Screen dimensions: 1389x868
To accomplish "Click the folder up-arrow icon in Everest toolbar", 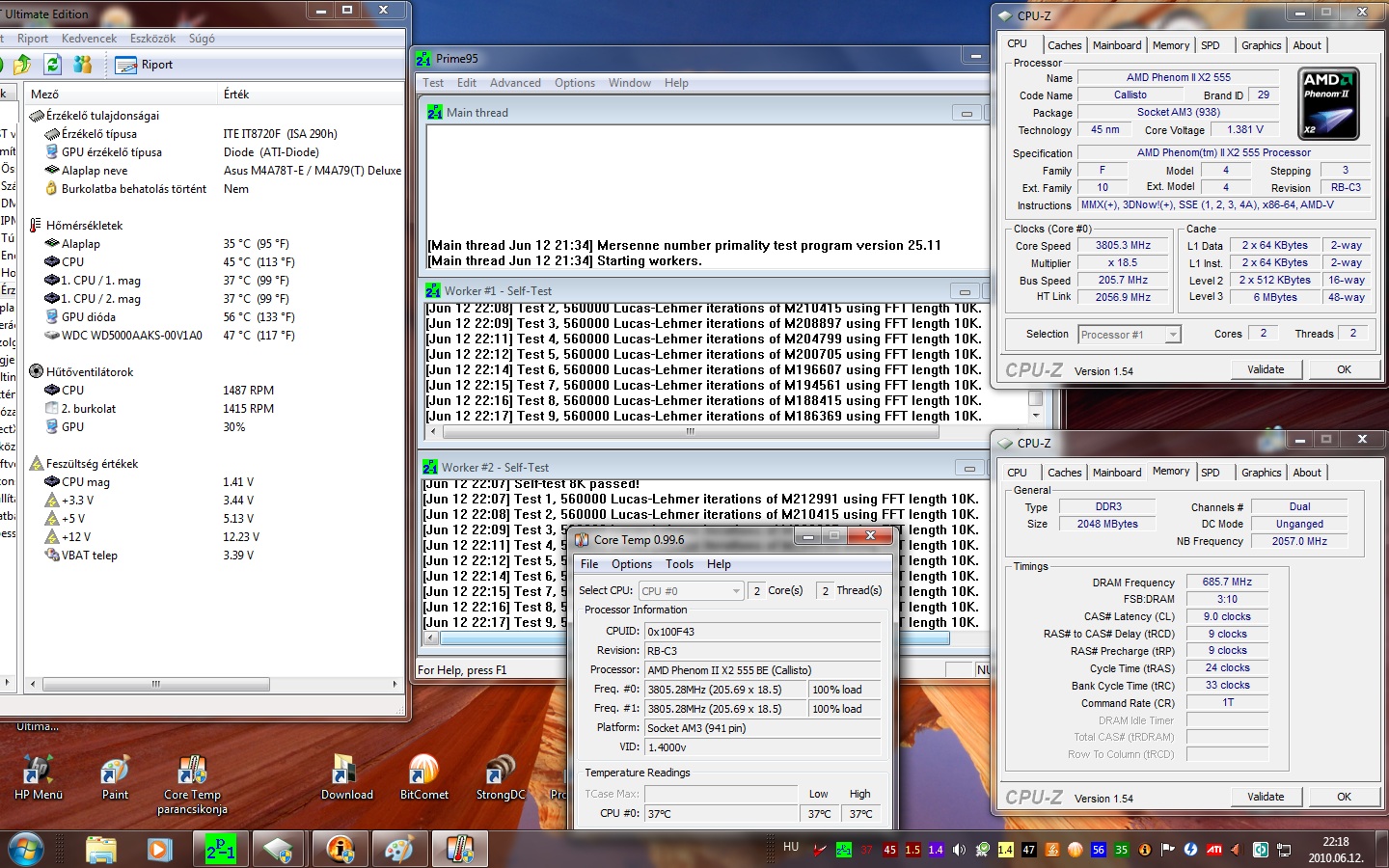I will tap(22, 65).
